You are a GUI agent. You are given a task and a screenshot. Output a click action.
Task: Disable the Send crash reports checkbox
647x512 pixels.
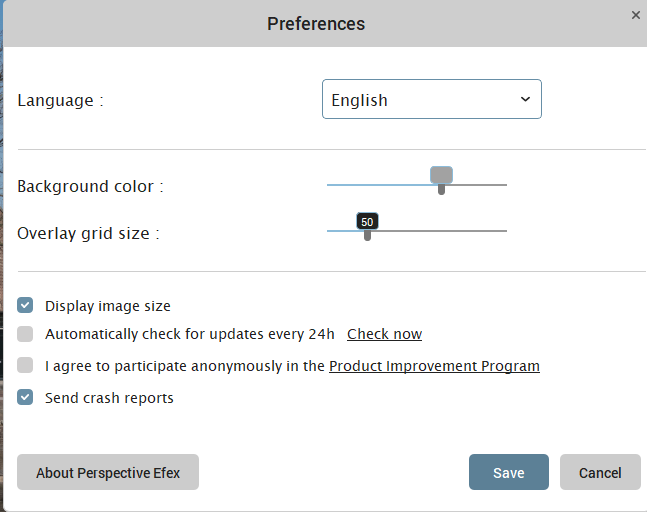(x=25, y=398)
